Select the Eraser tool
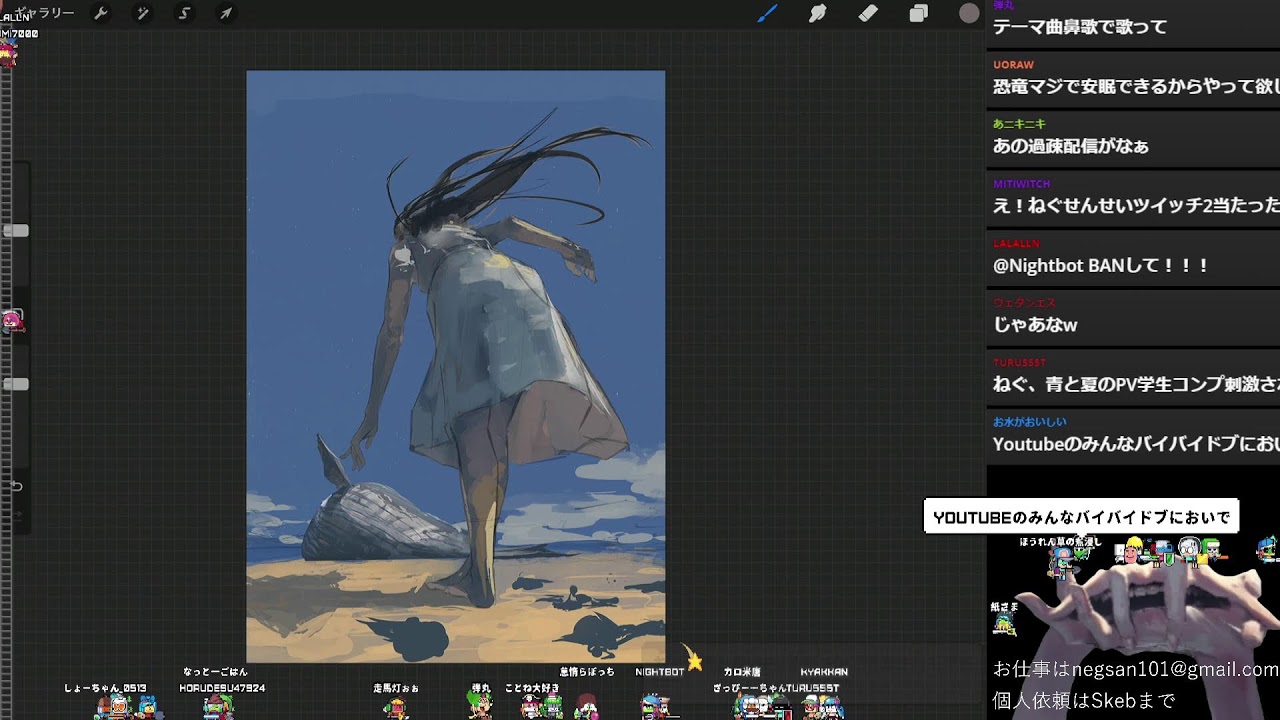1280x720 pixels. [868, 13]
